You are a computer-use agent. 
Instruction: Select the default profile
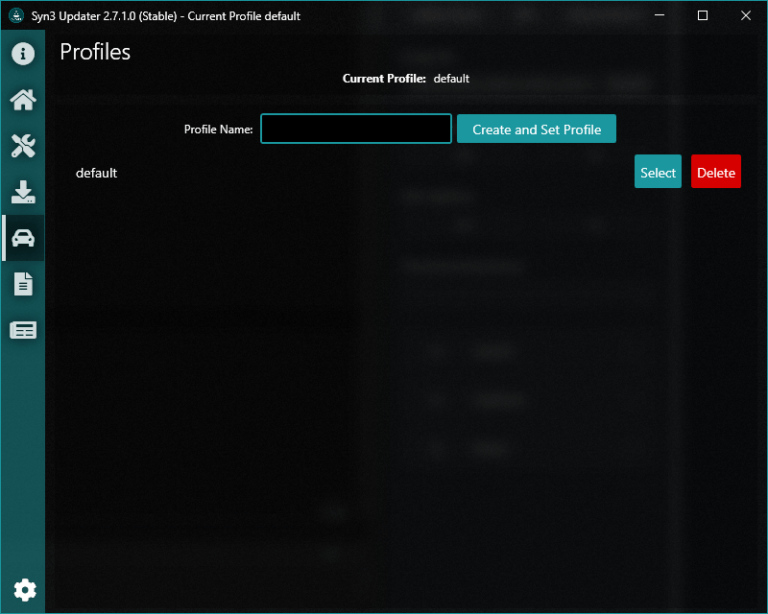point(658,171)
